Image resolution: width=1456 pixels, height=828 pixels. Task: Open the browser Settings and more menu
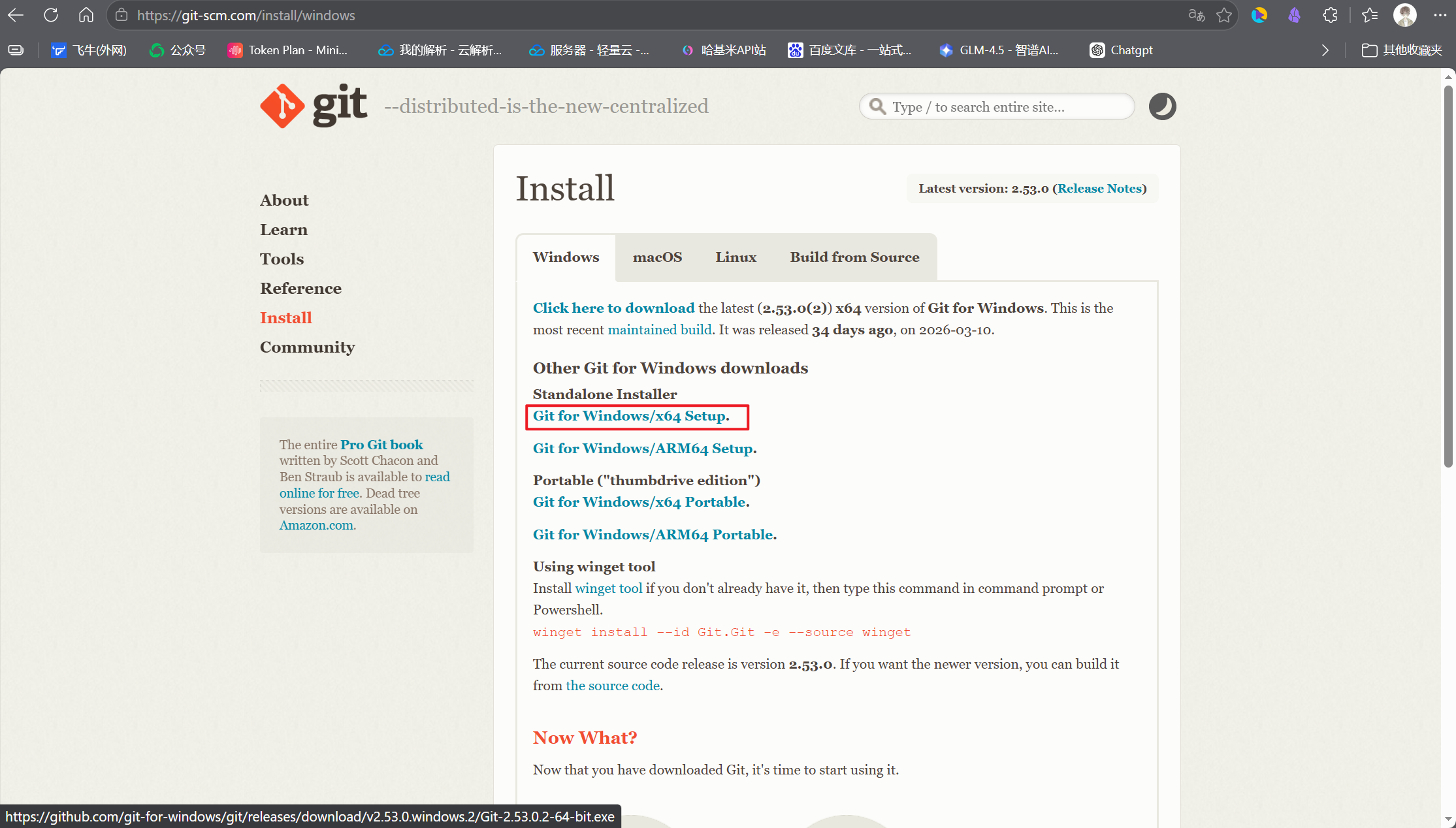click(x=1440, y=15)
